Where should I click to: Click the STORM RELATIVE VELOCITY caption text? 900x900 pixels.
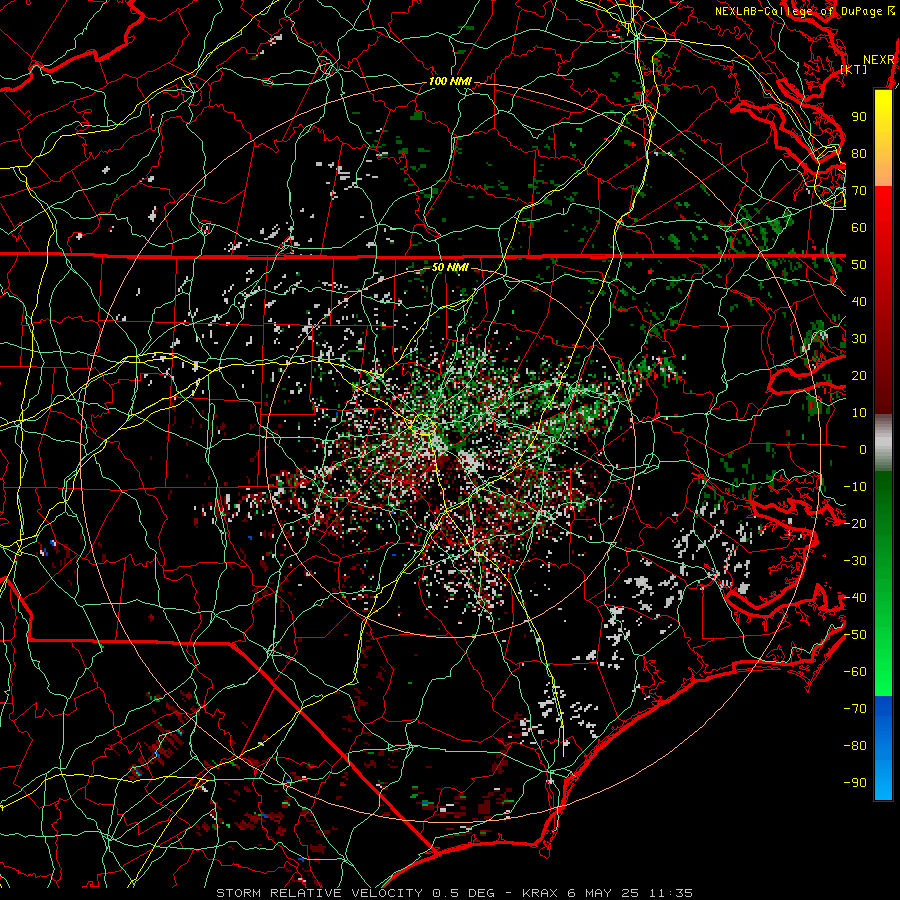[319, 893]
